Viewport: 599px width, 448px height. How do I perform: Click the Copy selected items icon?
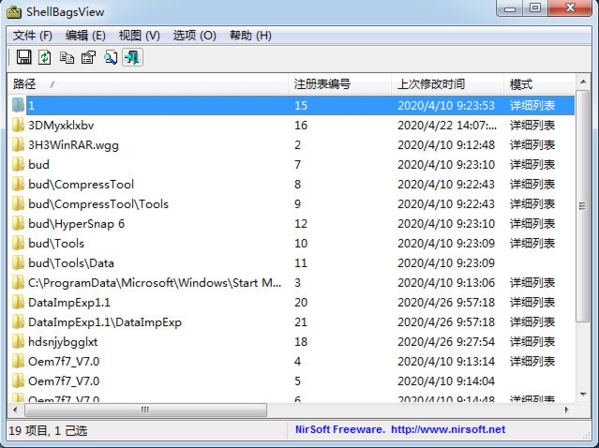coord(67,58)
